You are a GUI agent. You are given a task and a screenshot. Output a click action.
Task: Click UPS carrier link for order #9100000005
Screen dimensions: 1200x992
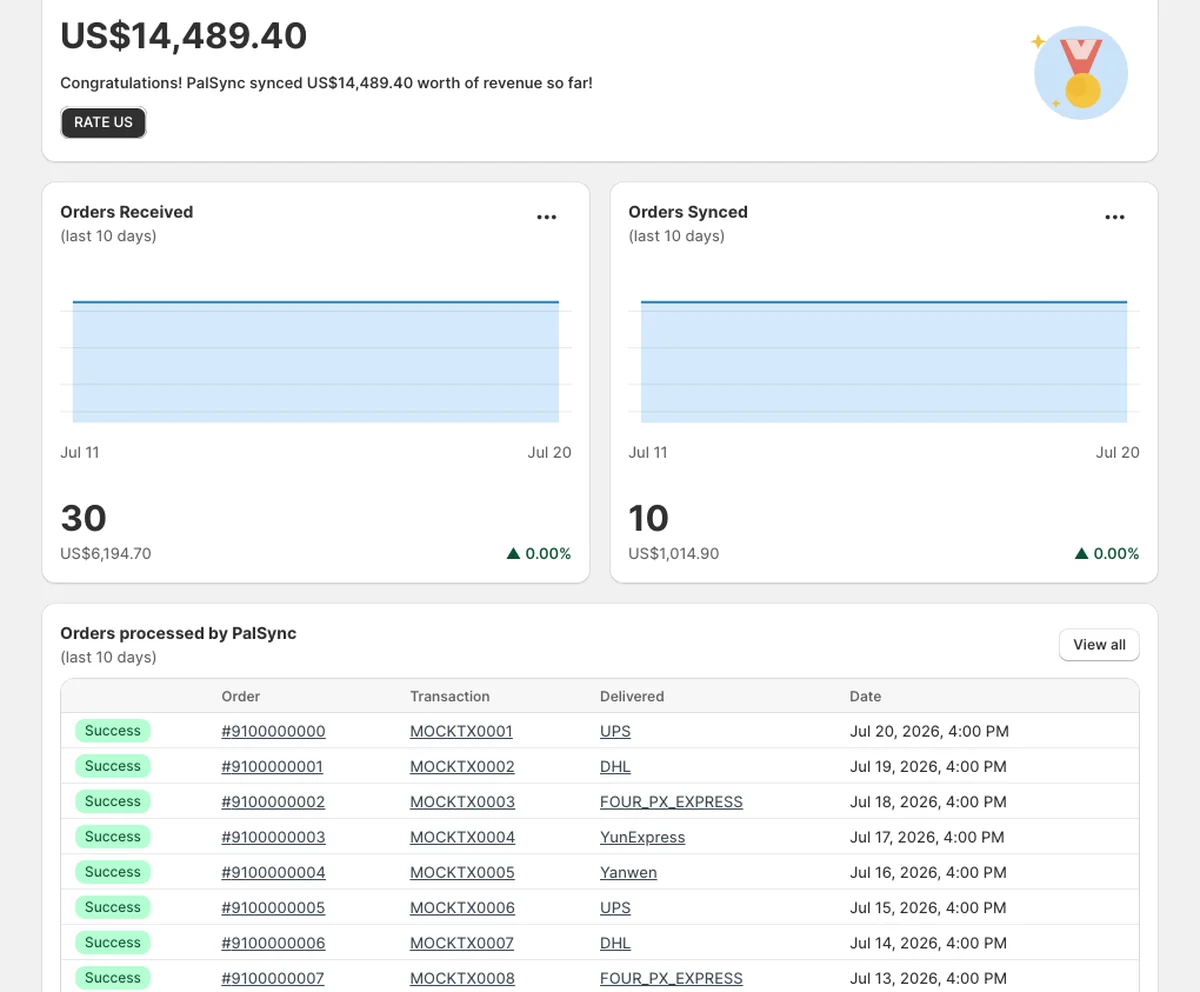pyautogui.click(x=615, y=908)
